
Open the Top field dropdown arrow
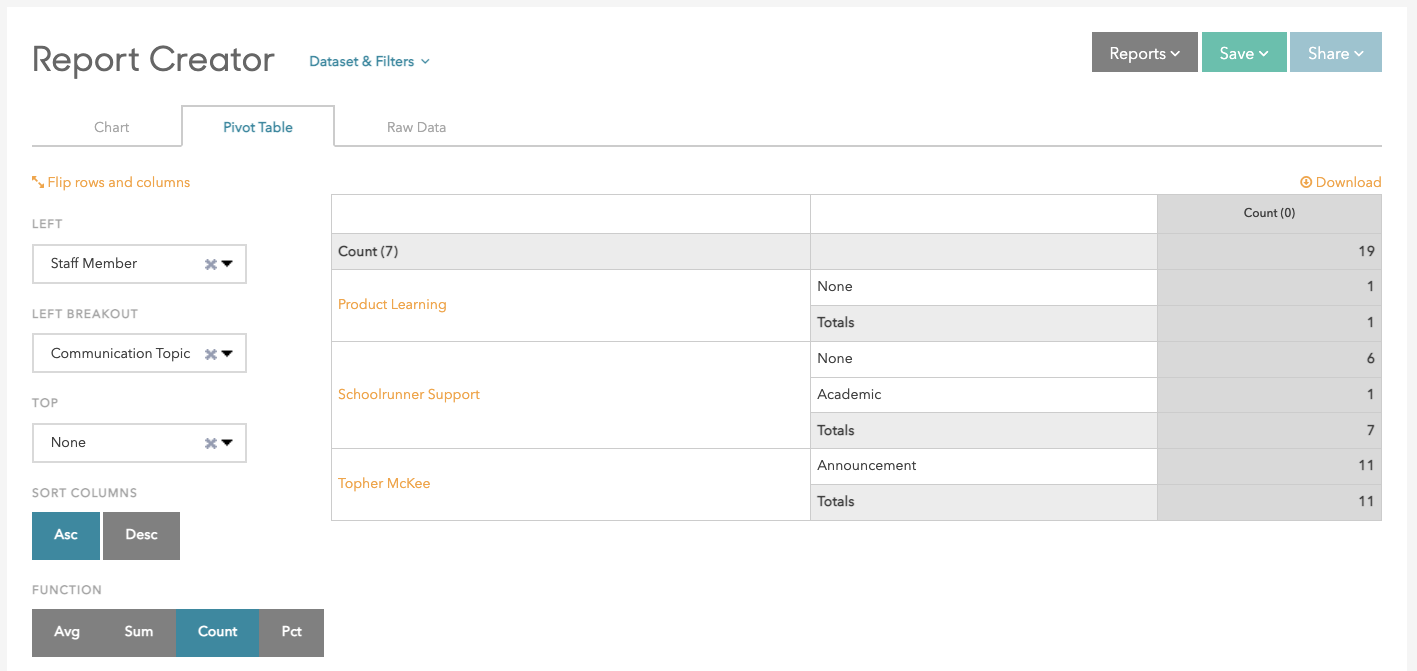pyautogui.click(x=227, y=443)
